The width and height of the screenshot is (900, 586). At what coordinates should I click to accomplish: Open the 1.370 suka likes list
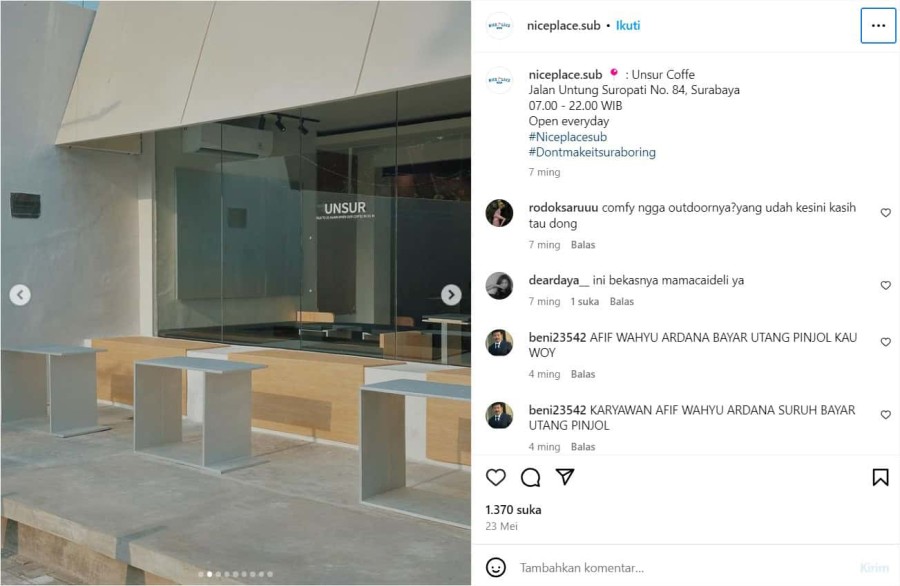513,510
